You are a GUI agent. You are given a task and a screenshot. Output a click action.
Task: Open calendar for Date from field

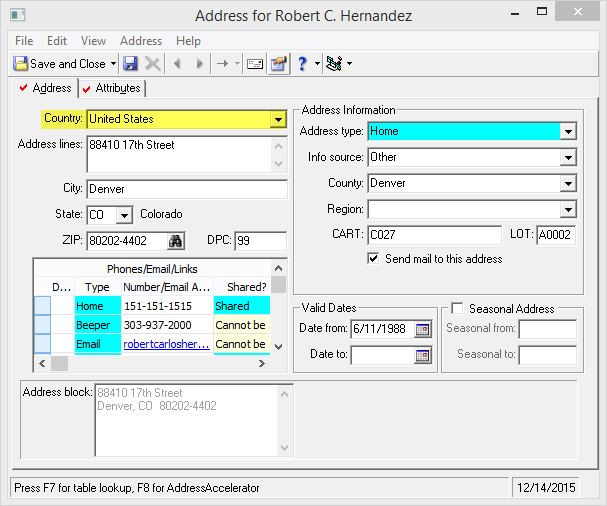click(x=423, y=329)
